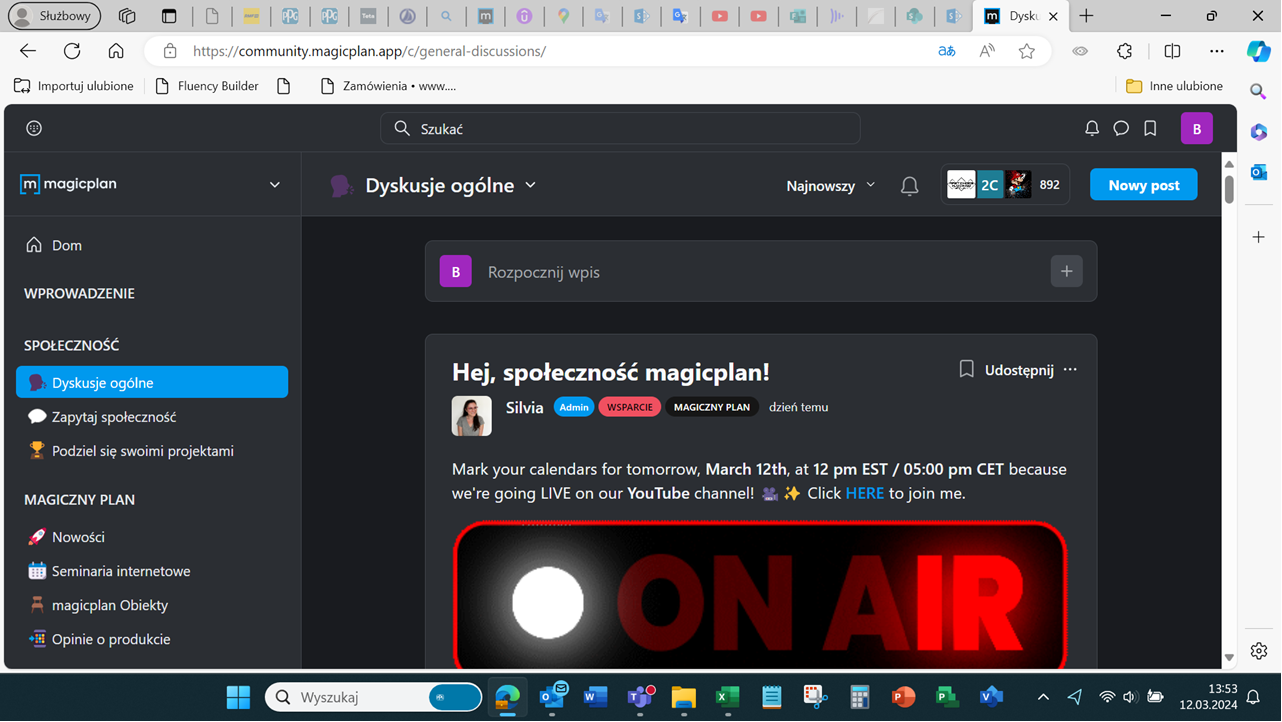Click Edge translate page icon in address bar

946,51
